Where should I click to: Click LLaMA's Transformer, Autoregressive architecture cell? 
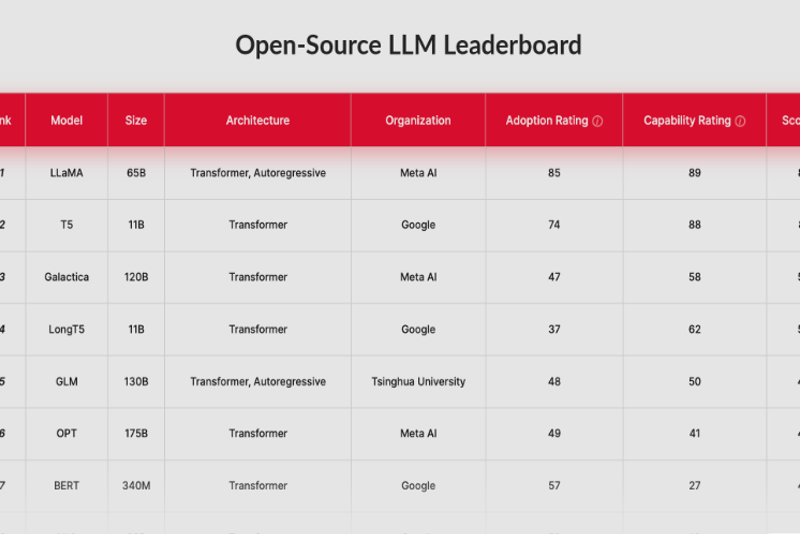258,173
